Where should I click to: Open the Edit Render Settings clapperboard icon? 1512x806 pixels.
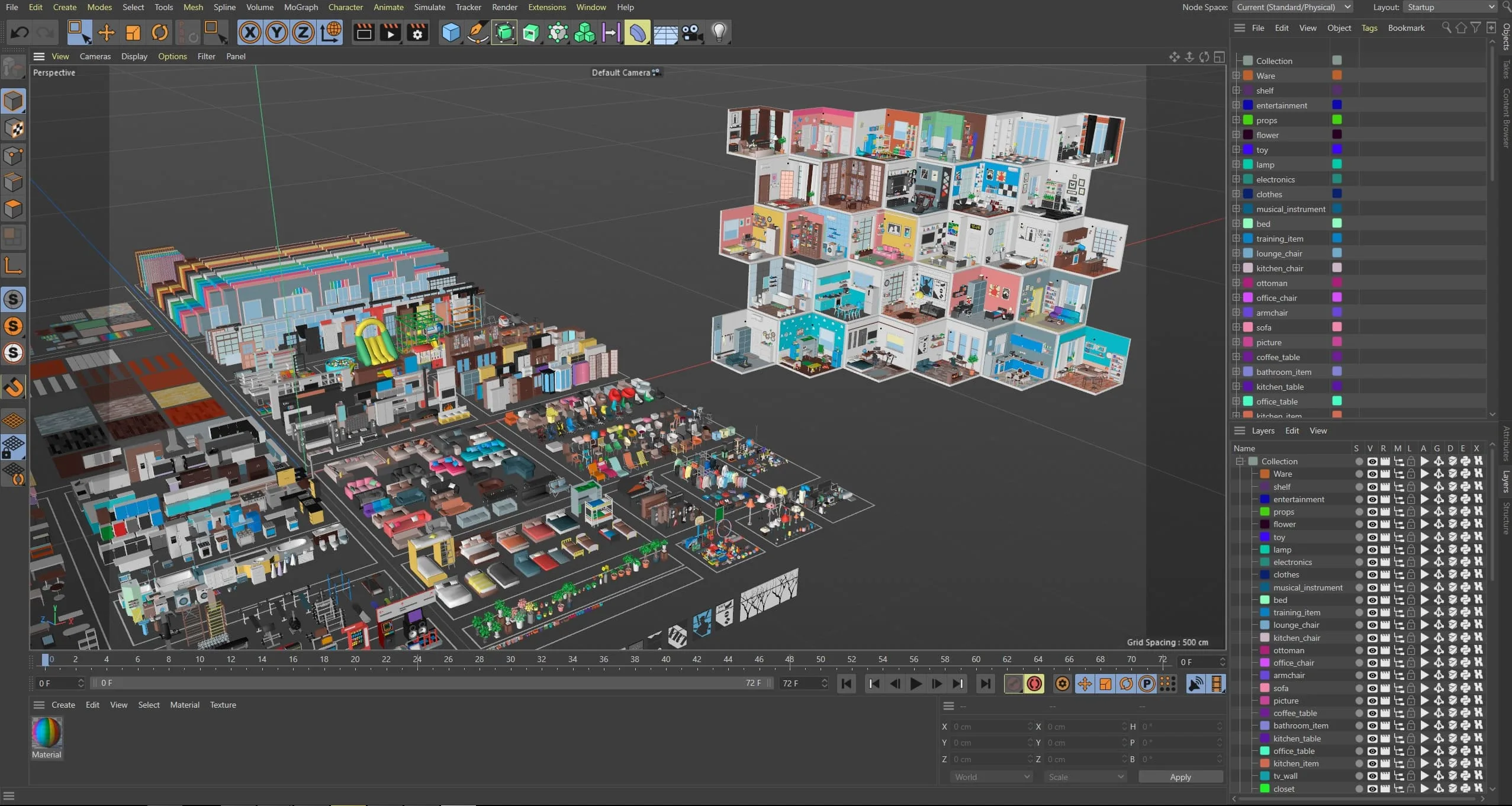pos(417,33)
